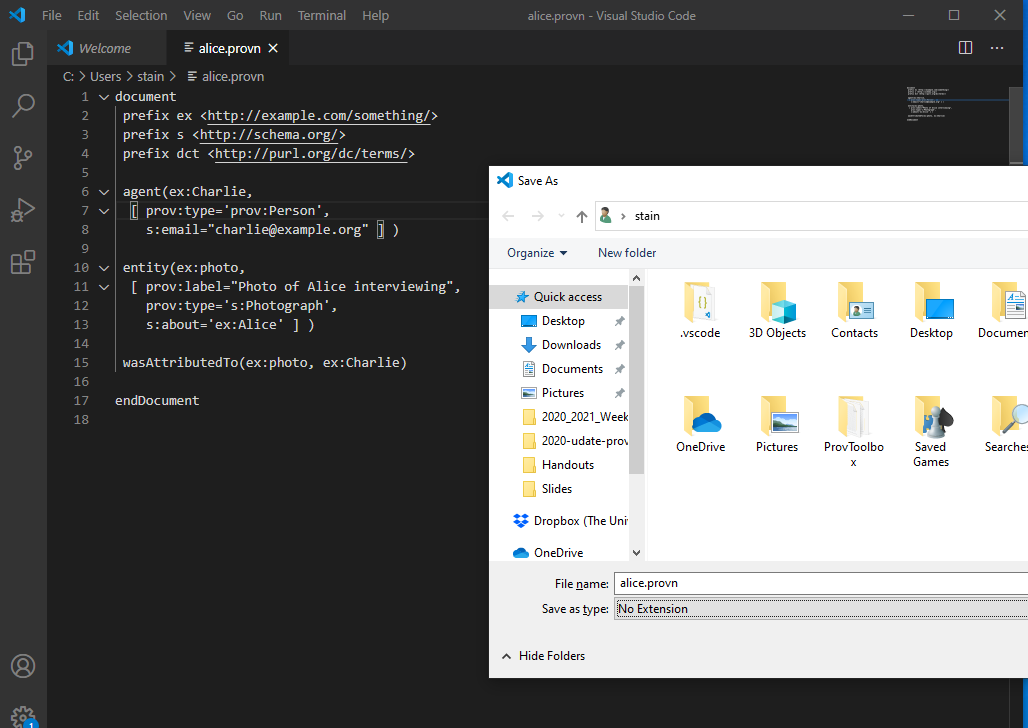Open the Pictures folder in file pane
1028x728 pixels.
(x=777, y=425)
